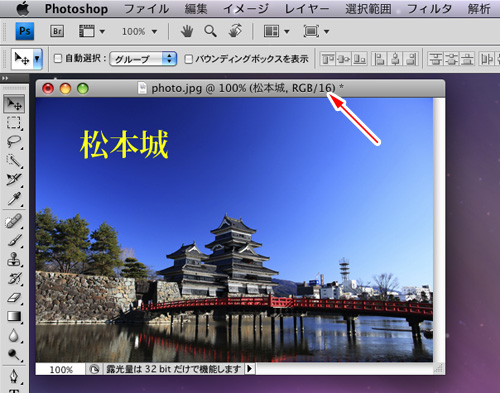Open the グループ auto-select dropdown
The width and height of the screenshot is (500, 393).
coord(143,59)
